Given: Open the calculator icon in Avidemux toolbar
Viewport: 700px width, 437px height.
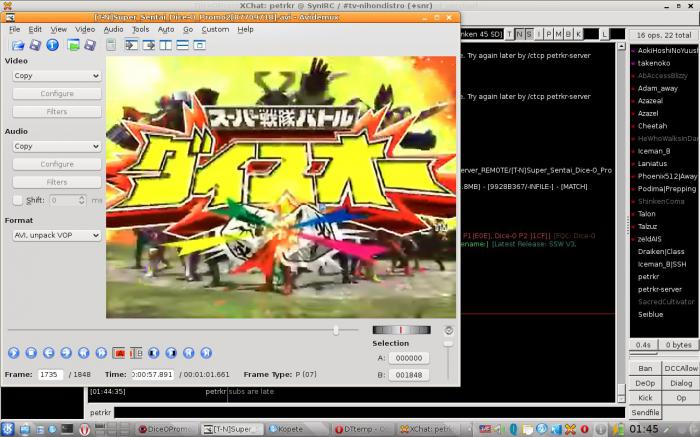Looking at the screenshot, I should tap(111, 45).
